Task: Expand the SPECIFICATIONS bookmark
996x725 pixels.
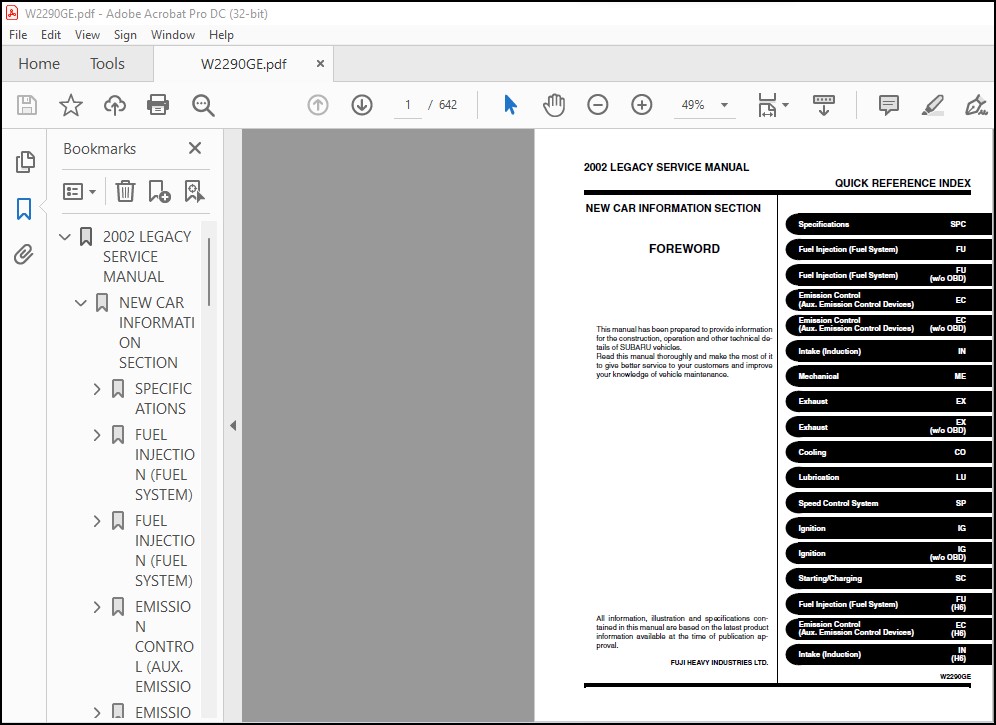Action: tap(97, 389)
